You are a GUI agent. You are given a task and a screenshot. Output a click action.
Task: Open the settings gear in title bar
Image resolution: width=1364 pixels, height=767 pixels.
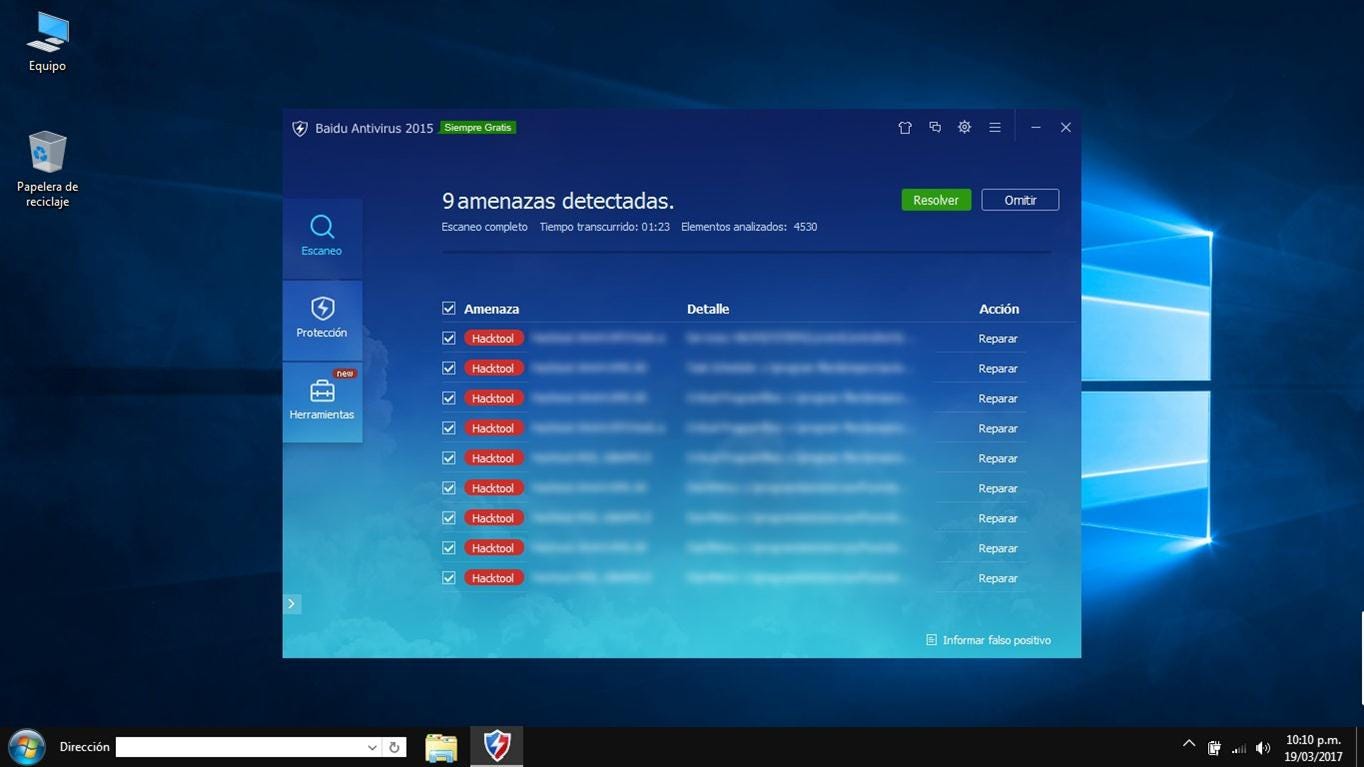pos(965,127)
